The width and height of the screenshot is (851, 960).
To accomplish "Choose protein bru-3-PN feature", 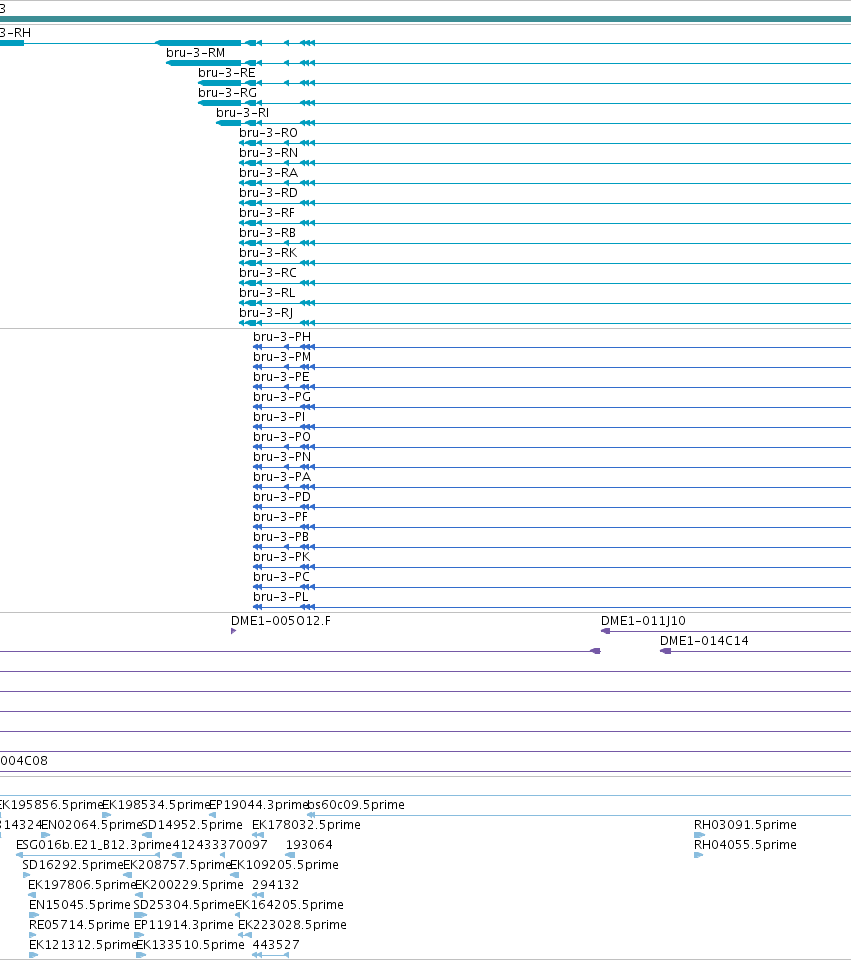I will (x=282, y=457).
